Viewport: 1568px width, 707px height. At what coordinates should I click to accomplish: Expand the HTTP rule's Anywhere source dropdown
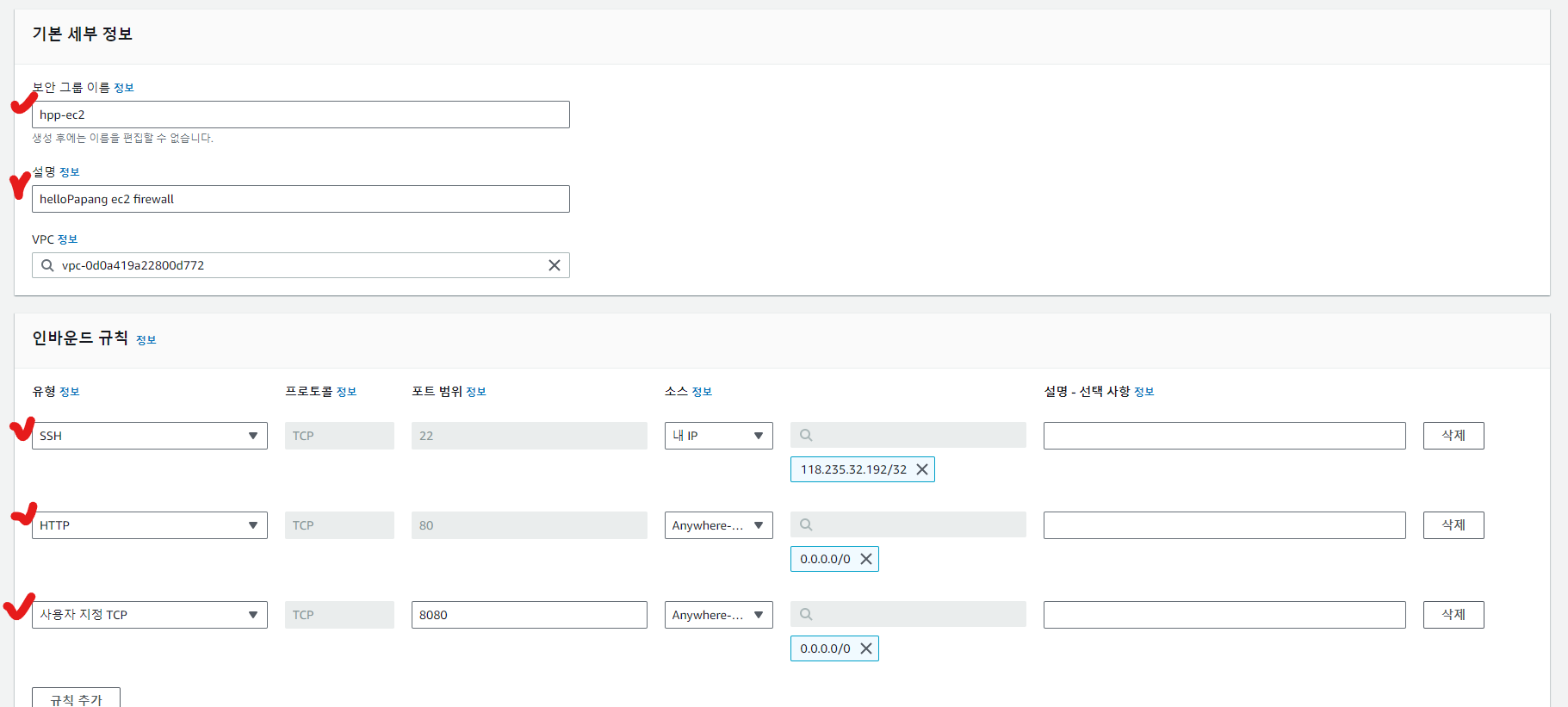coord(718,525)
